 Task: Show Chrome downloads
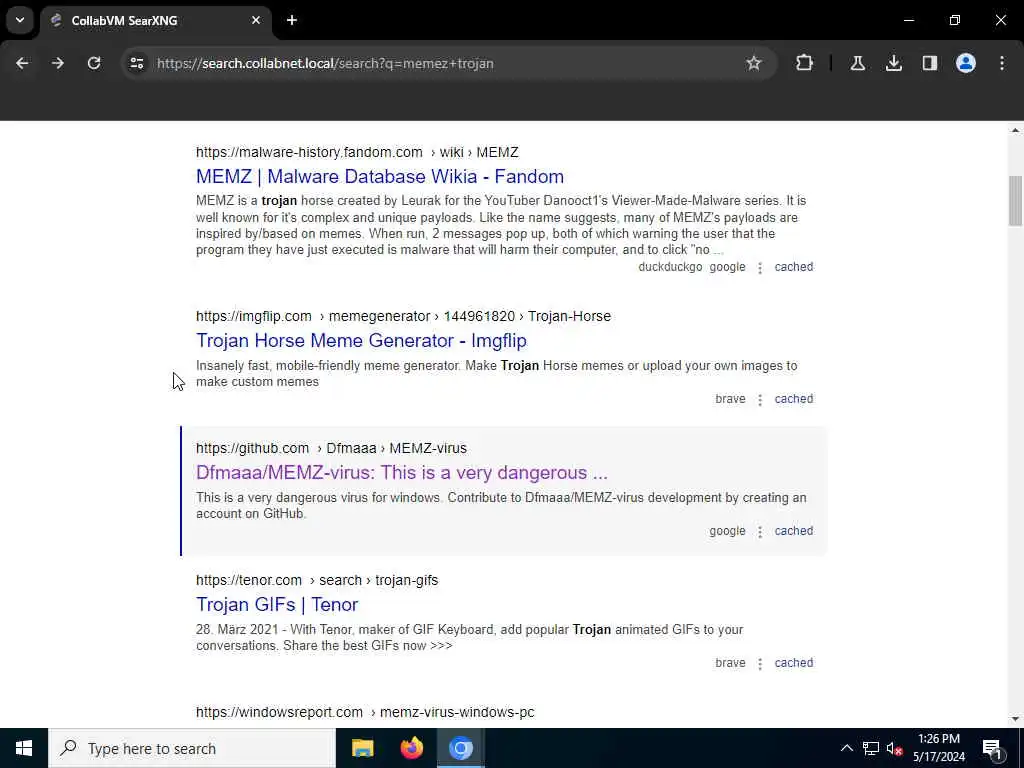coord(893,63)
